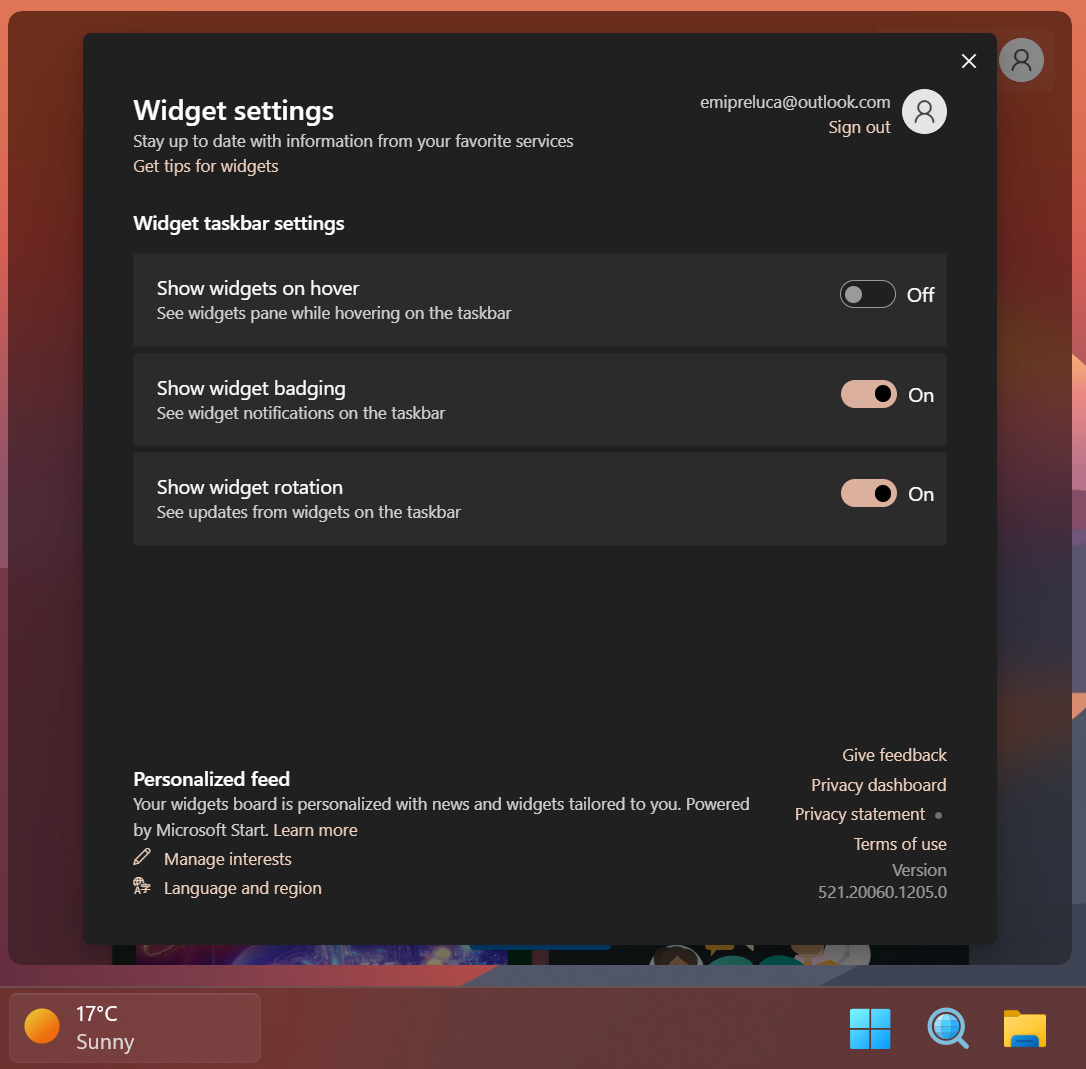The image size is (1086, 1069).
Task: Enable Show widgets on hover
Action: pos(867,293)
